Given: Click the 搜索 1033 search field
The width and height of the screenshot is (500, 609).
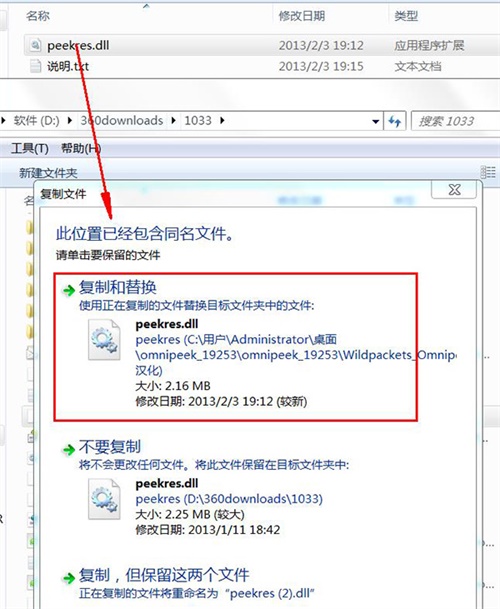Looking at the screenshot, I should point(455,121).
